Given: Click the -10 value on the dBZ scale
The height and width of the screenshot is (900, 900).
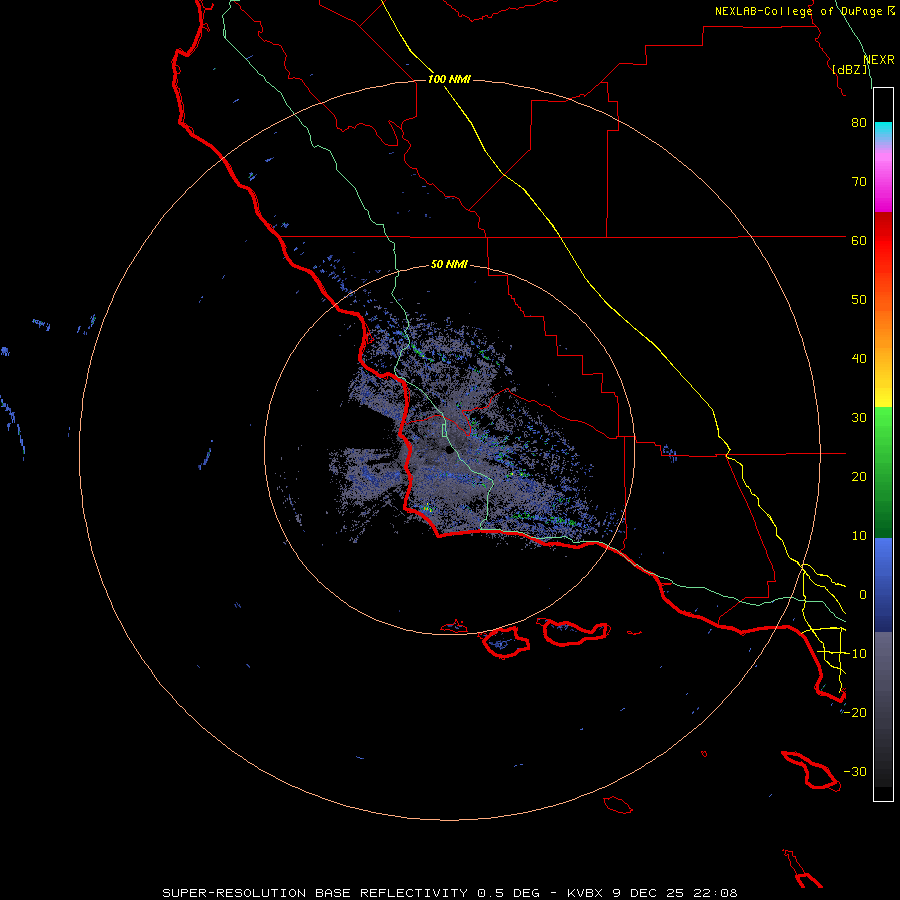Looking at the screenshot, I should pos(855,654).
